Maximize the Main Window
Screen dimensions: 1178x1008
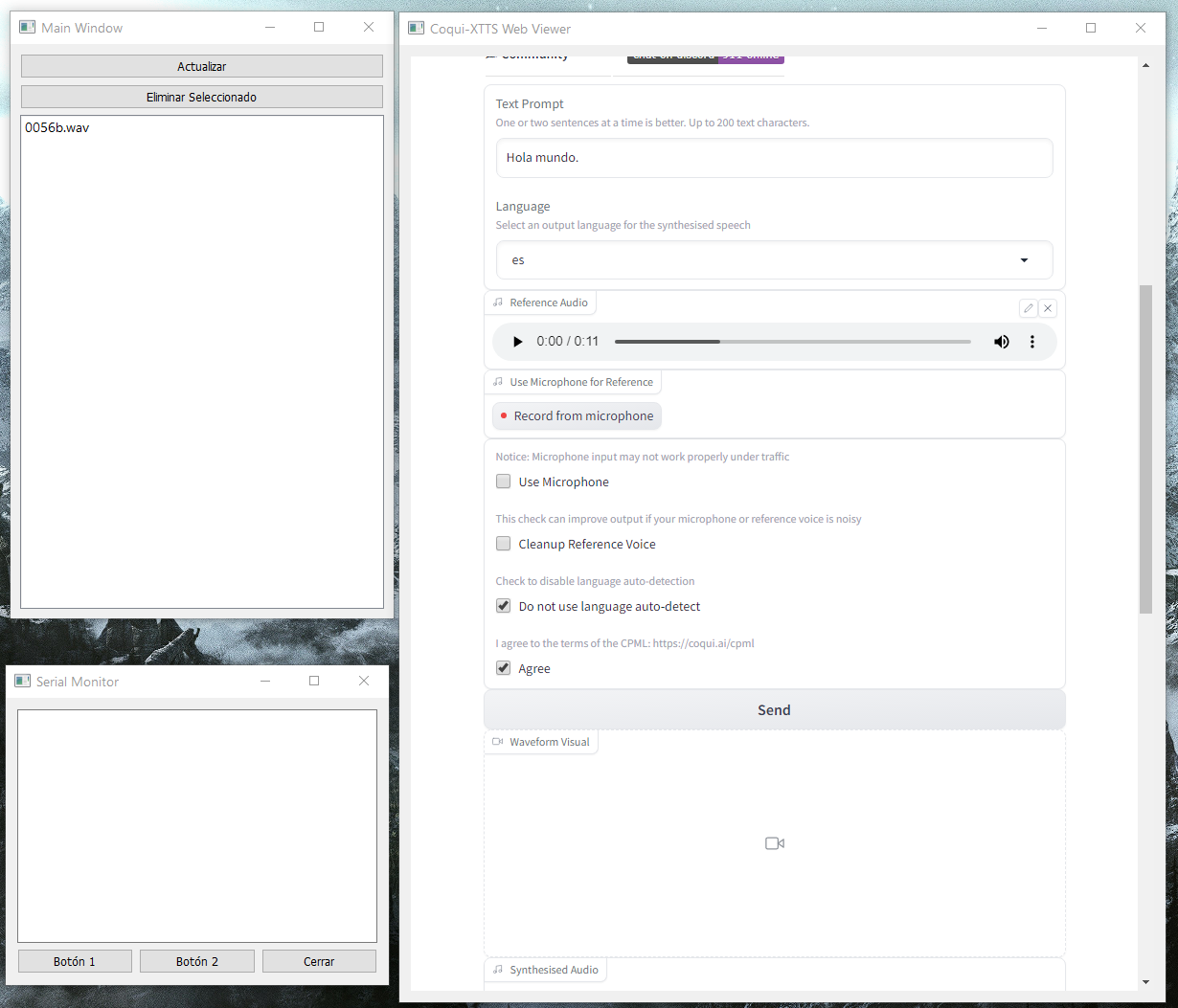point(319,27)
